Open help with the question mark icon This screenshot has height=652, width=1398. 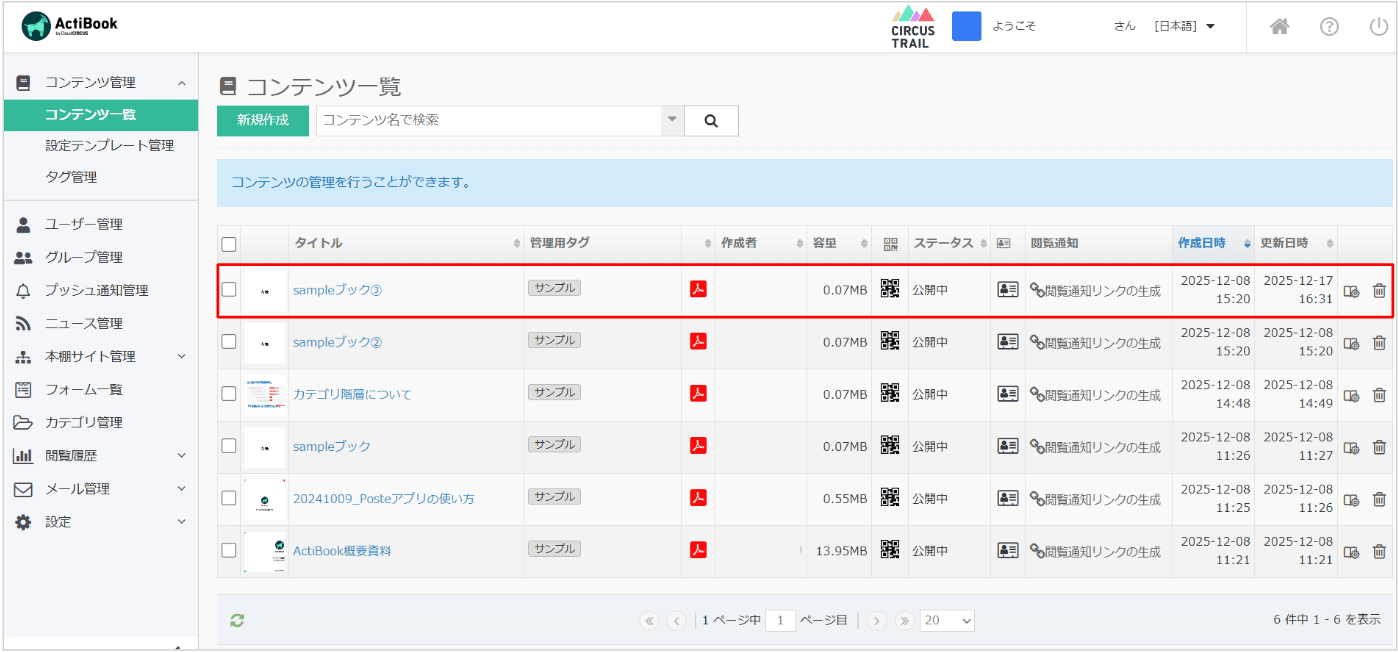click(x=1329, y=27)
